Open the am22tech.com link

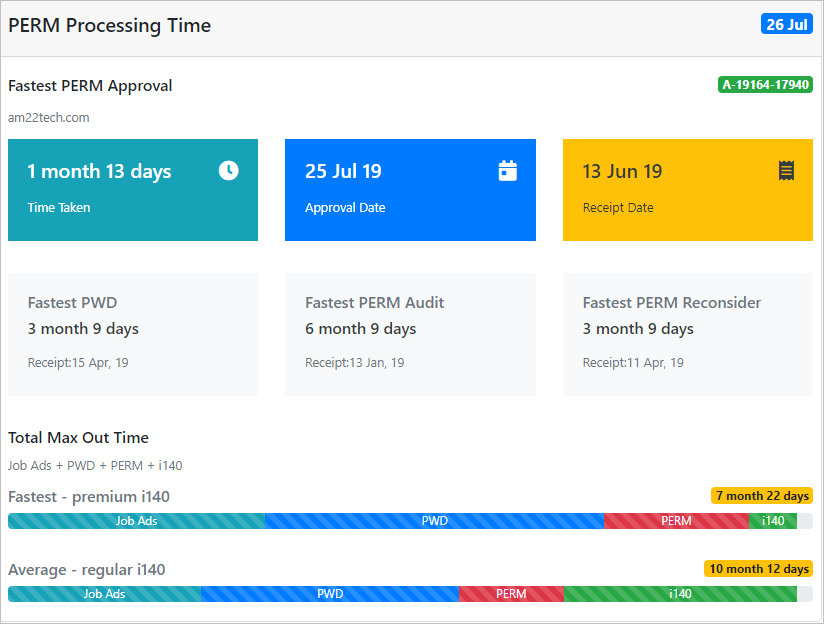[48, 118]
